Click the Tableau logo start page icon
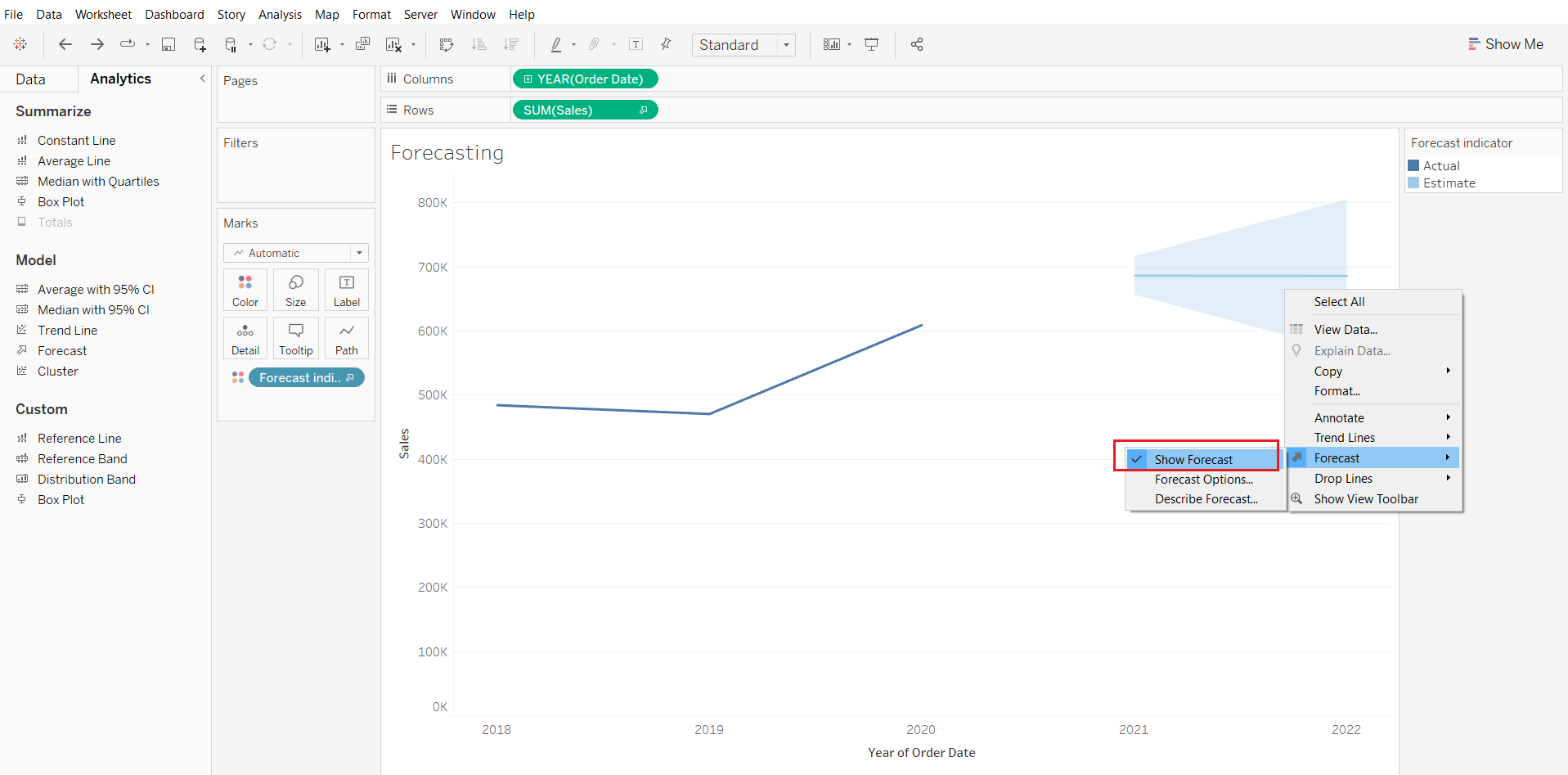Image resolution: width=1568 pixels, height=775 pixels. pos(20,44)
